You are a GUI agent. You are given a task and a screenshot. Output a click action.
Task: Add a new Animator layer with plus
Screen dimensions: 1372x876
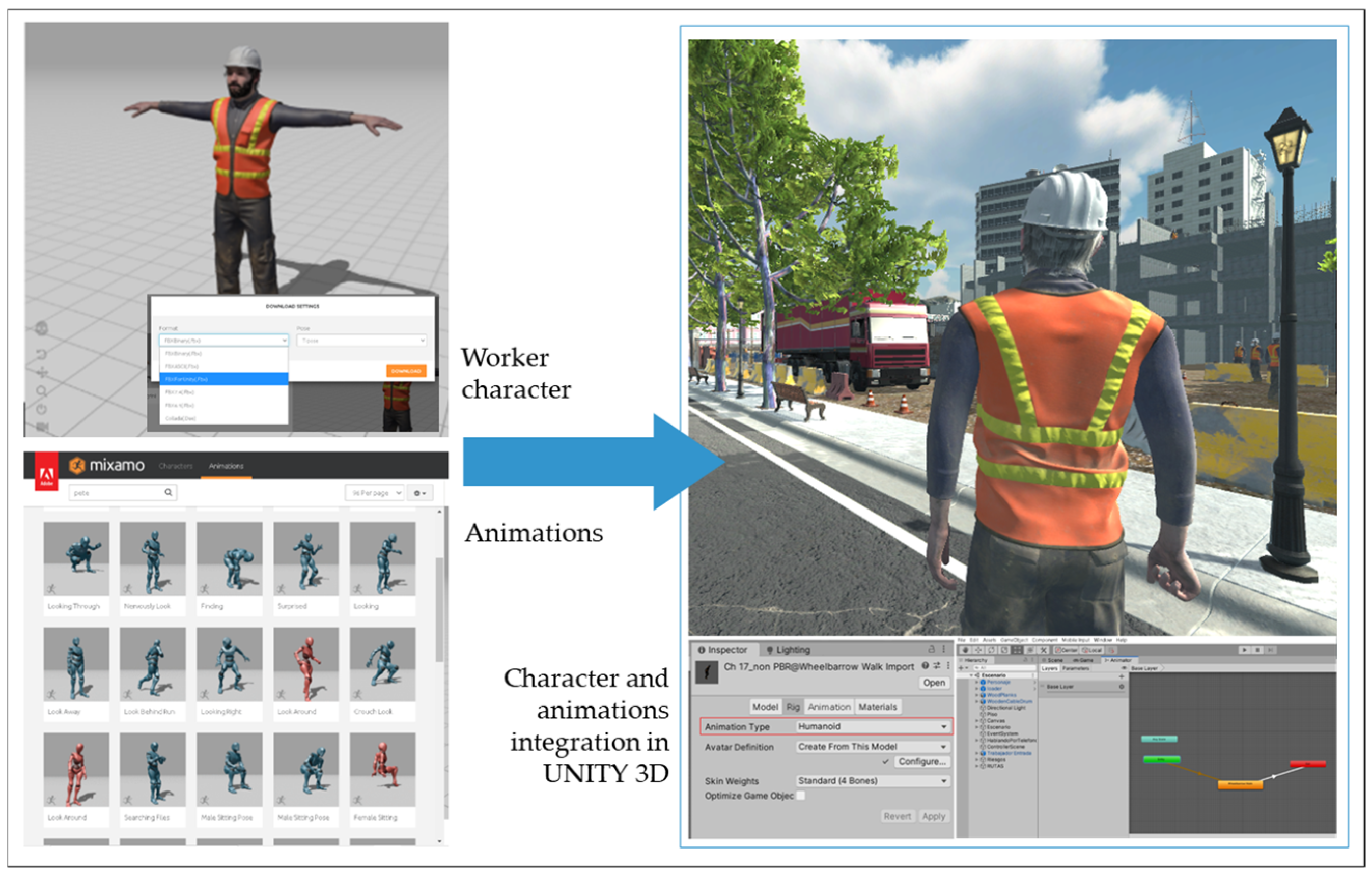pyautogui.click(x=1122, y=676)
